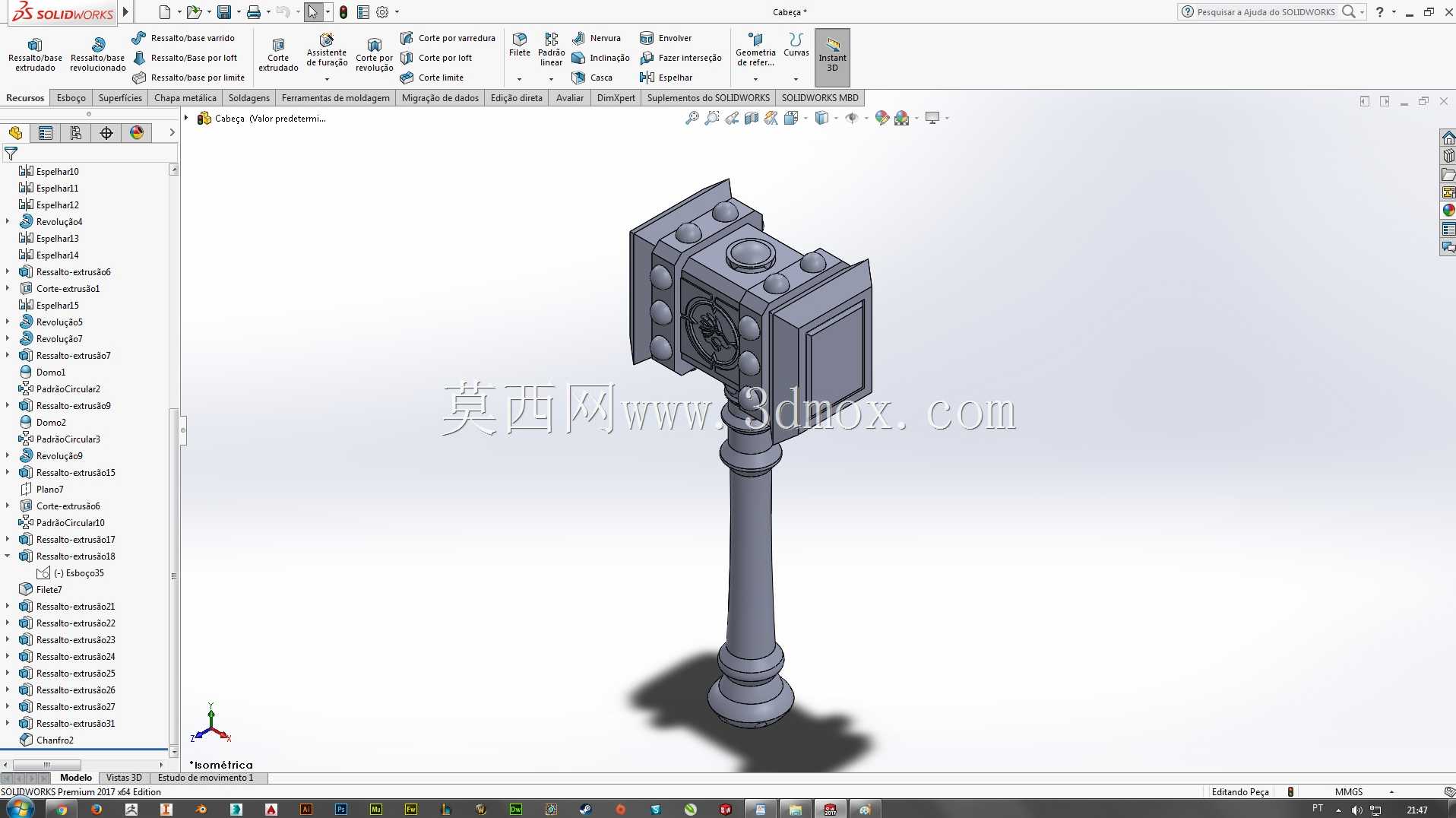This screenshot has height=818, width=1456.
Task: Click the Envolver tool
Action: point(666,38)
